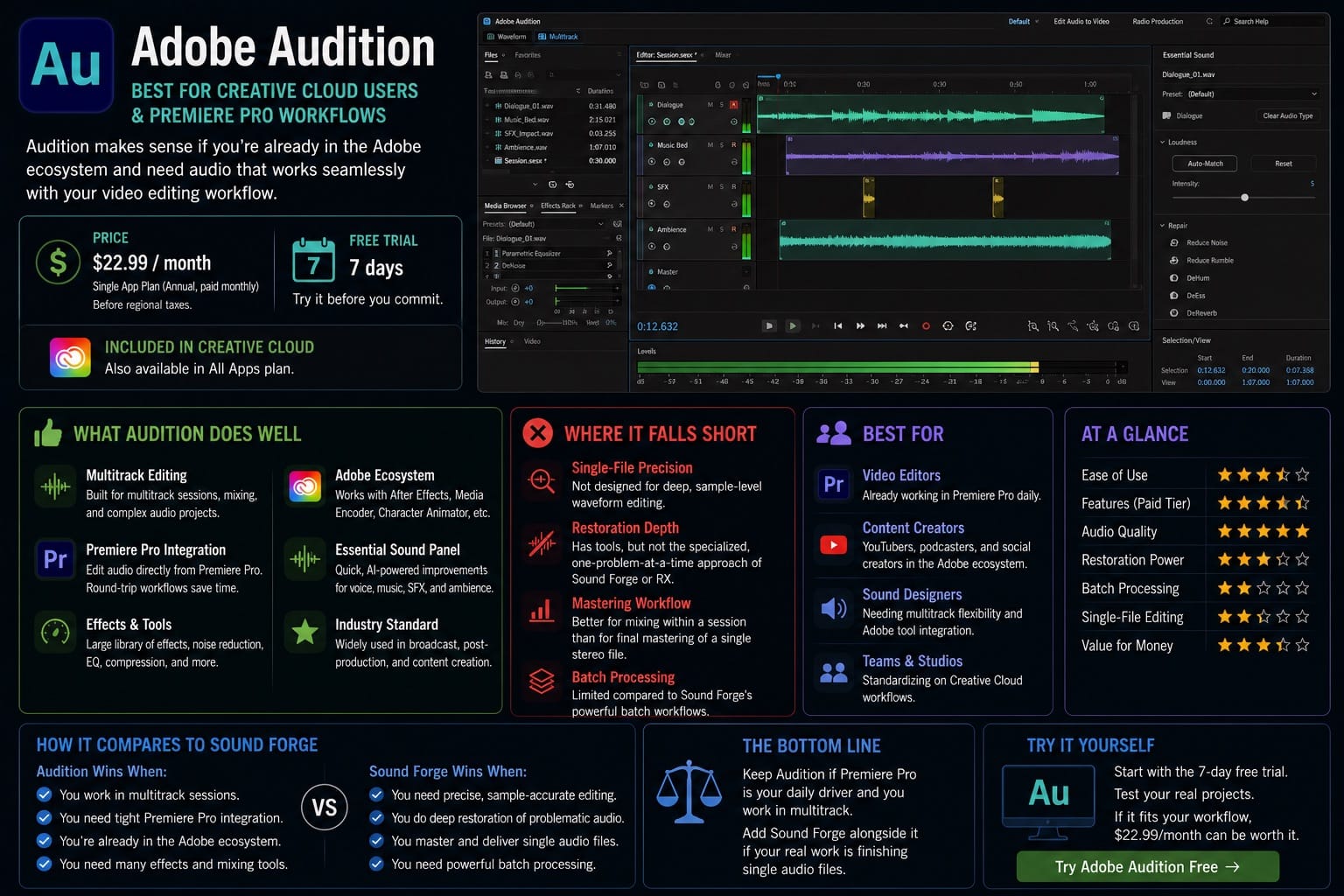Click the Import File icon in the Files panel toolbar
1344x896 pixels.
coord(504,75)
